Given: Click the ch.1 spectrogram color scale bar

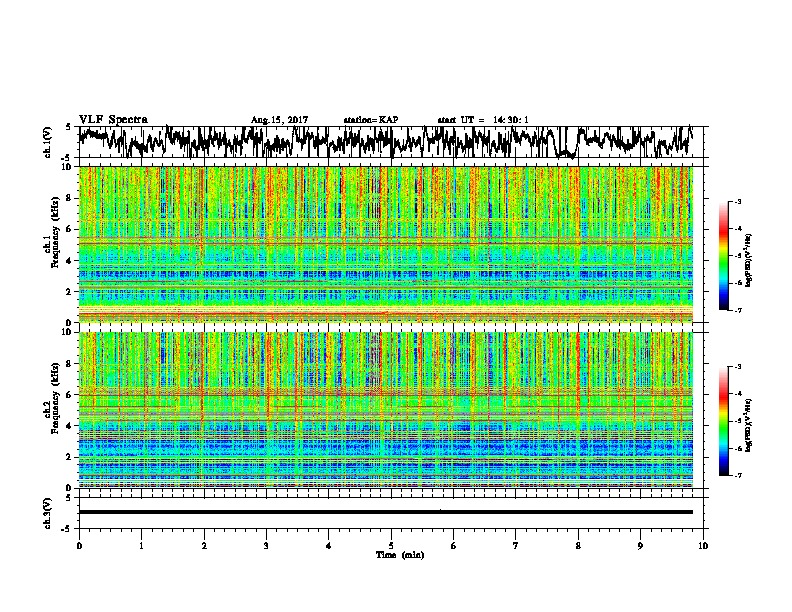Looking at the screenshot, I should 723,256.
